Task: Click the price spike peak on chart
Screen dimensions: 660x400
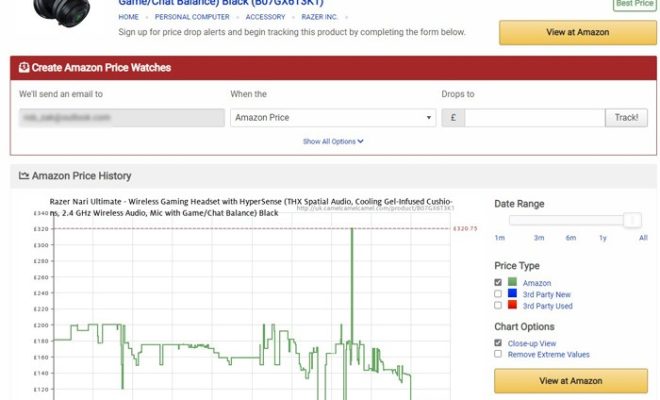Action: click(x=352, y=229)
